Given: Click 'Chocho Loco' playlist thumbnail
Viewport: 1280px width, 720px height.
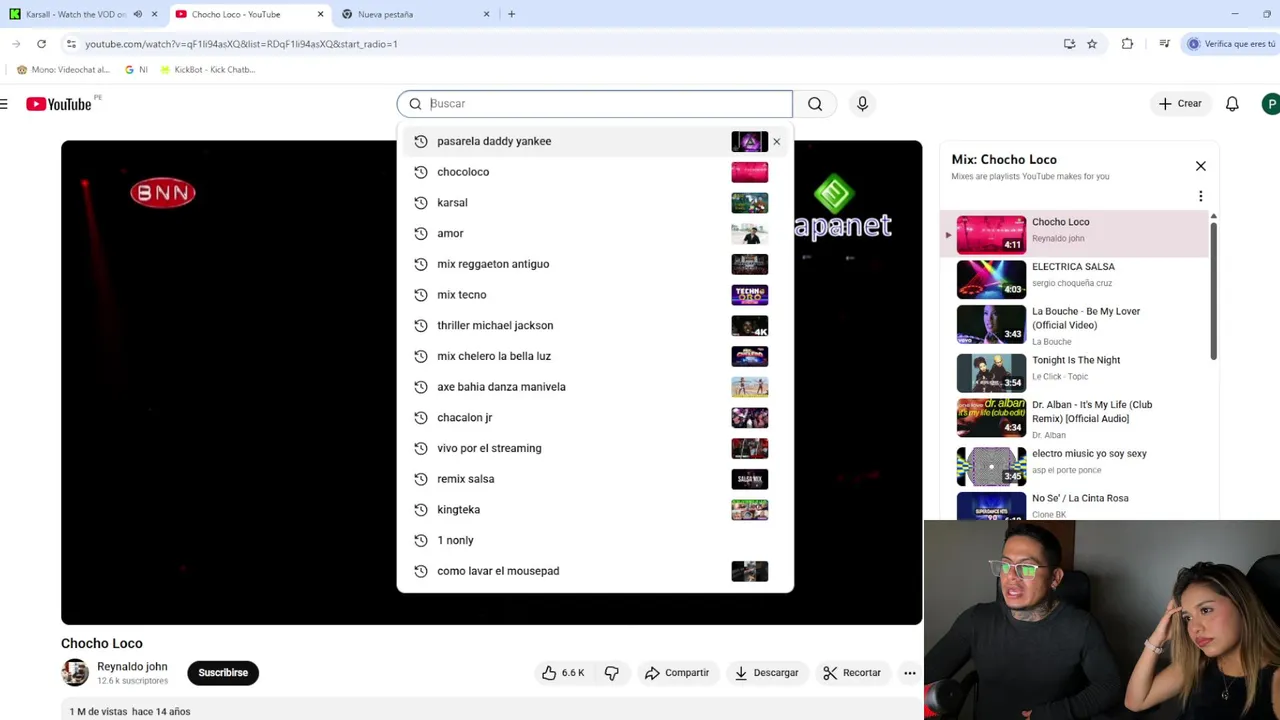Looking at the screenshot, I should click(x=991, y=233).
